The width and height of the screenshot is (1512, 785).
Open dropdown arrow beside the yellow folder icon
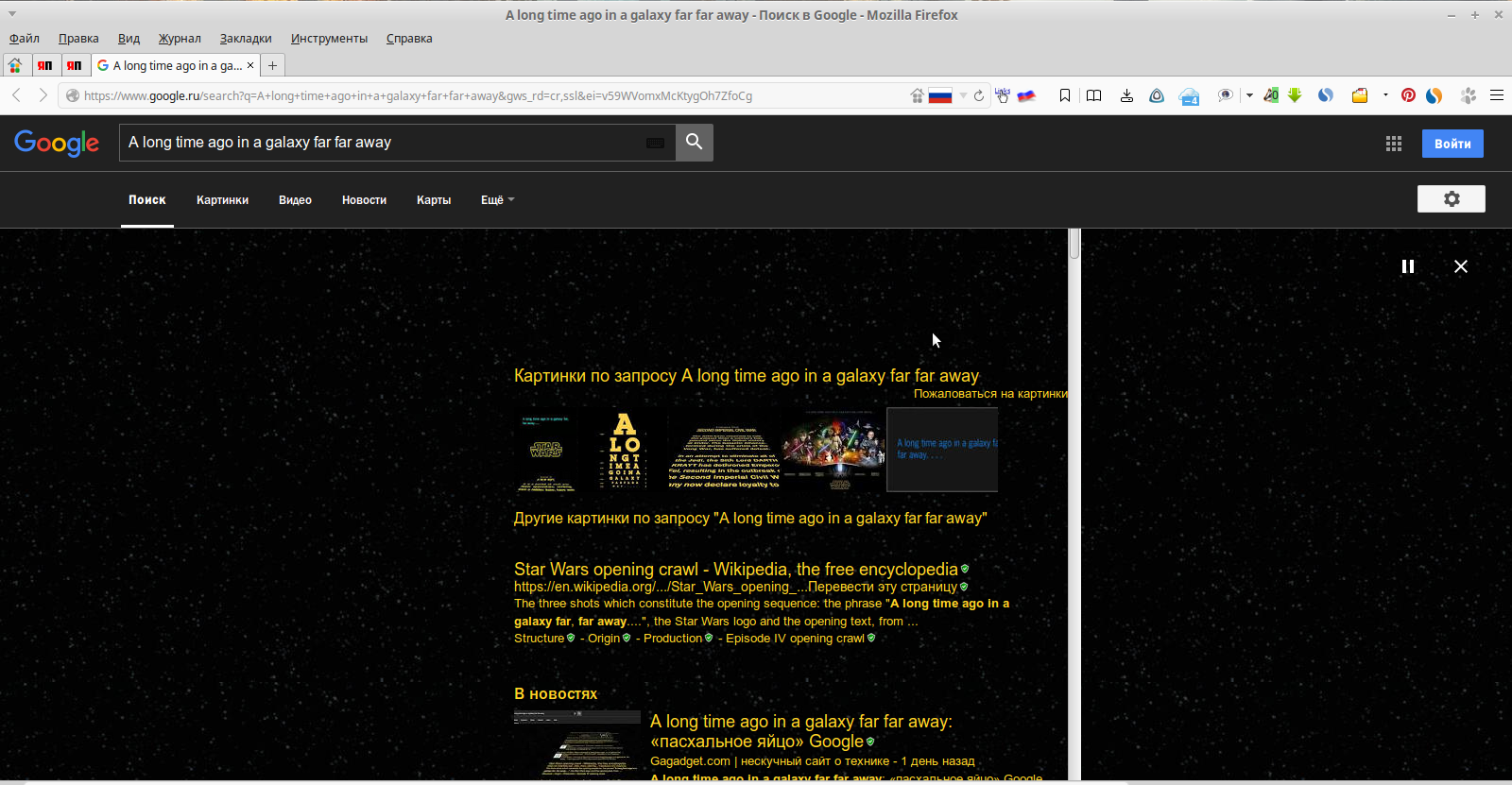(1385, 95)
